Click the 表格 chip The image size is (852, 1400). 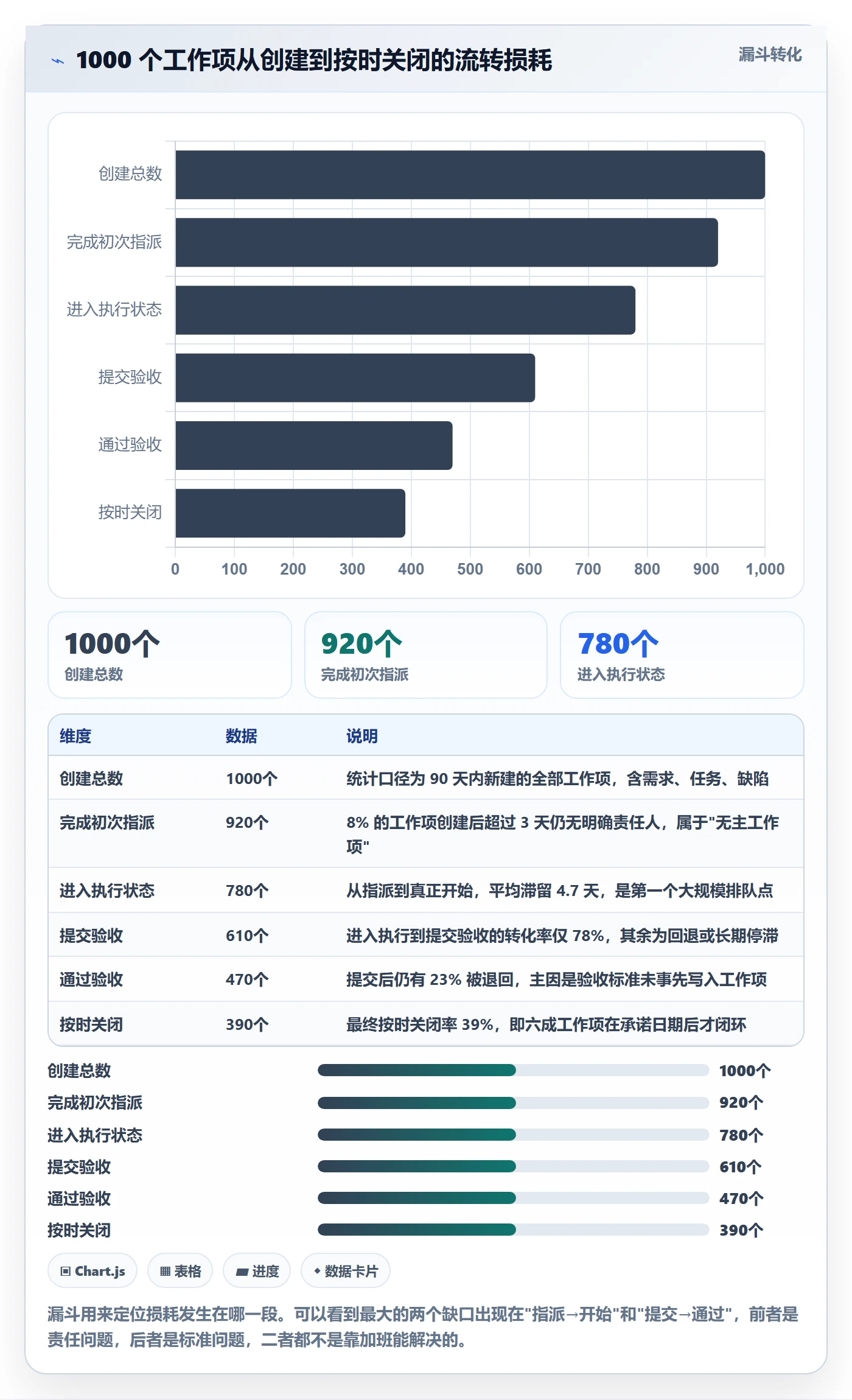180,1271
